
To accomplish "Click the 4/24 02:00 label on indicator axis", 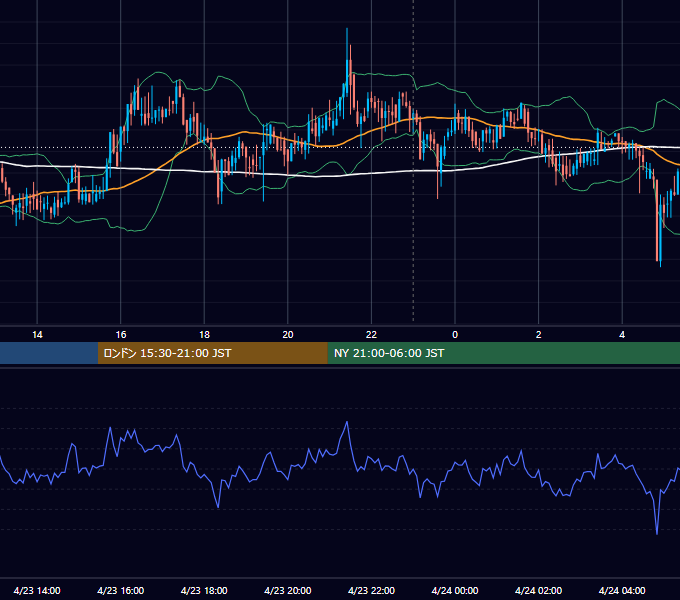I will tap(538, 590).
